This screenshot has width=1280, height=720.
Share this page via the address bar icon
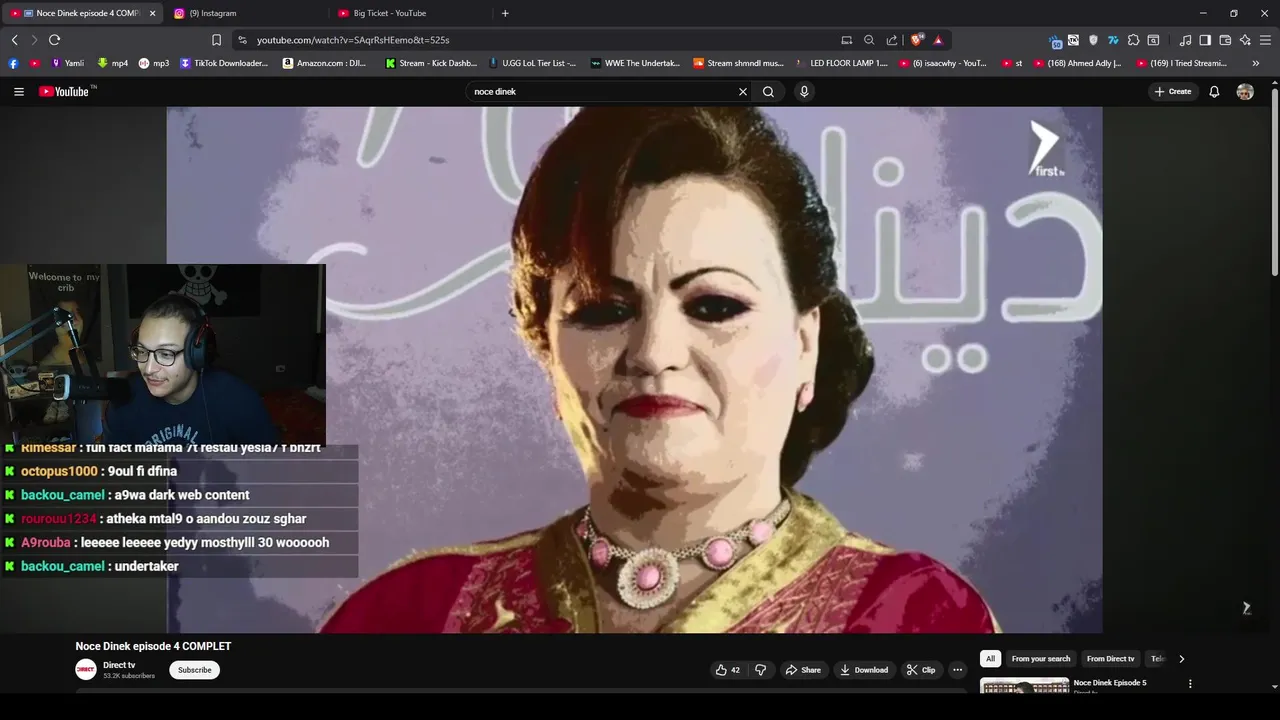[892, 40]
